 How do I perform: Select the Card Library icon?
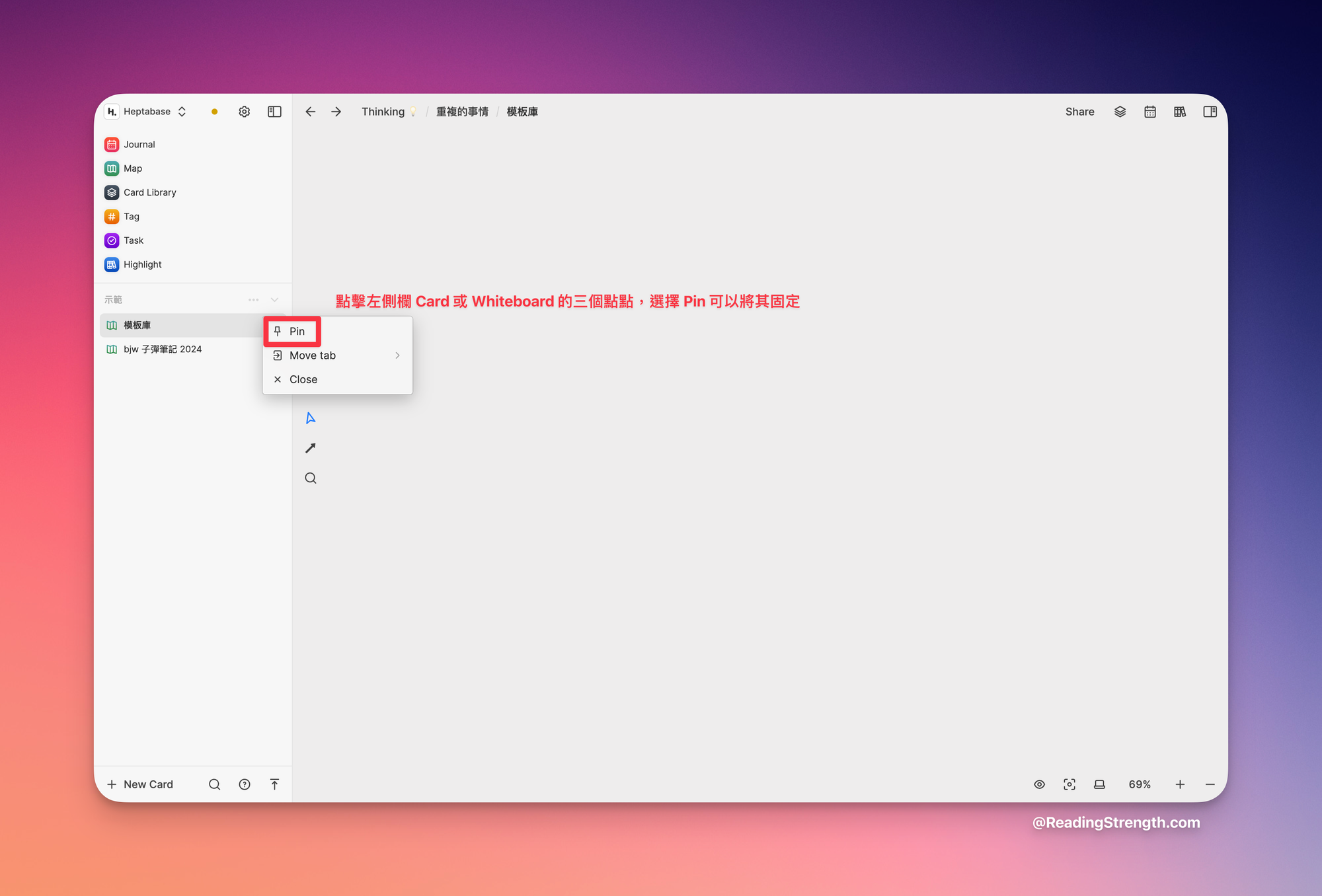[x=112, y=192]
